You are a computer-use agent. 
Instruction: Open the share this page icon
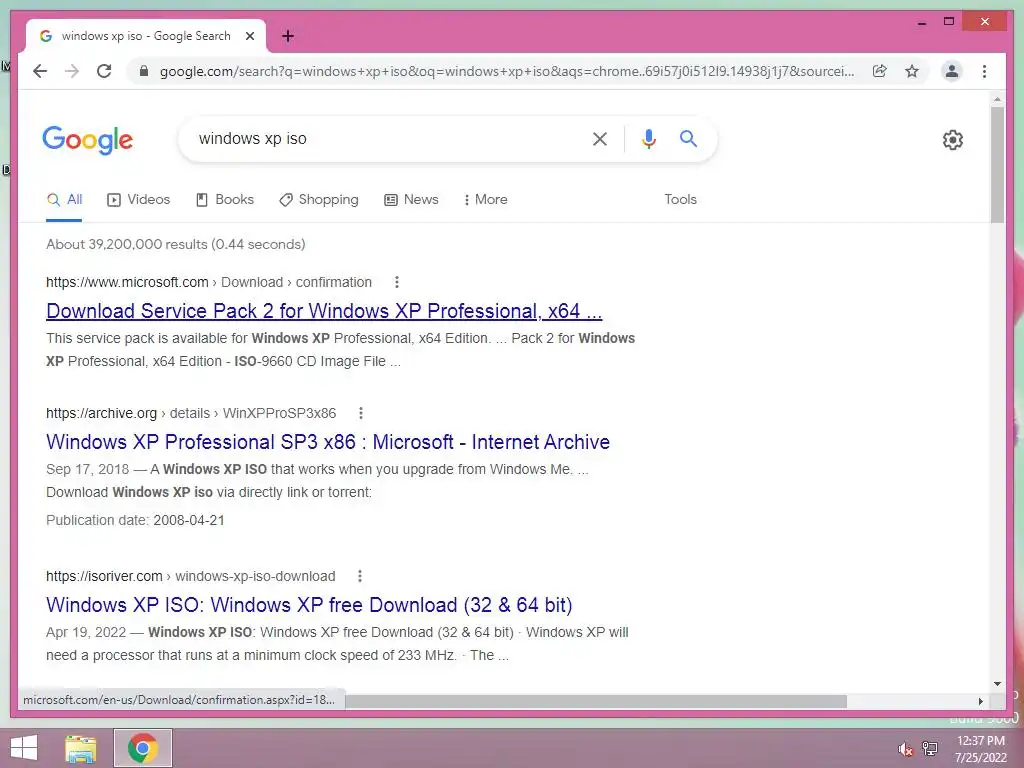point(880,71)
